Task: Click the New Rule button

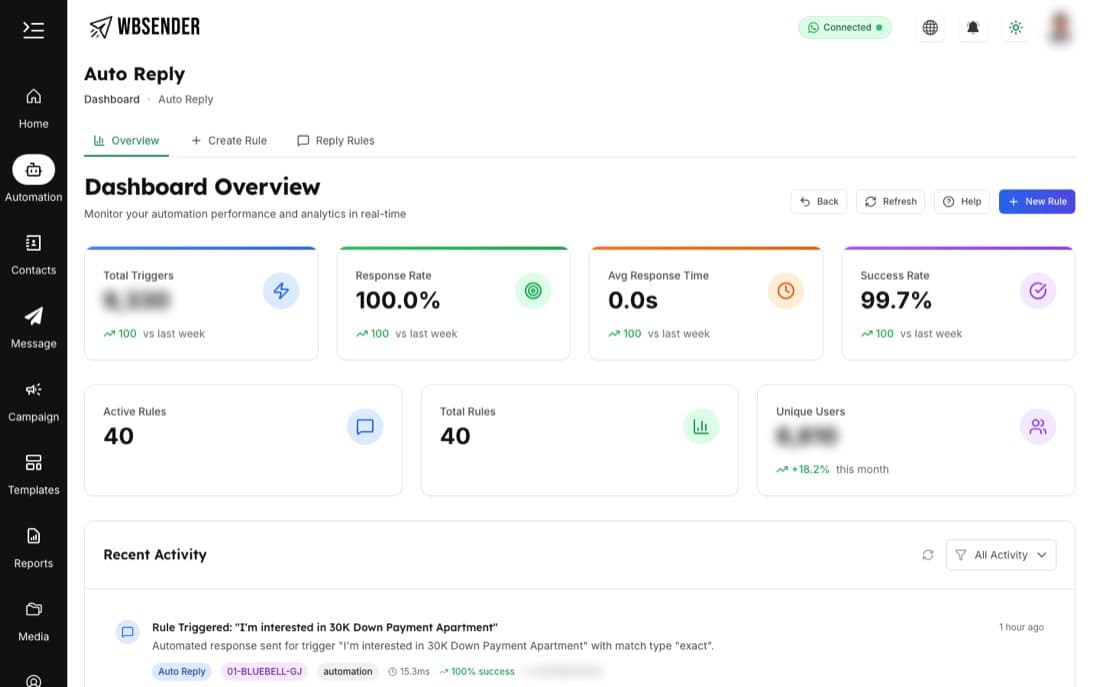Action: (1037, 201)
